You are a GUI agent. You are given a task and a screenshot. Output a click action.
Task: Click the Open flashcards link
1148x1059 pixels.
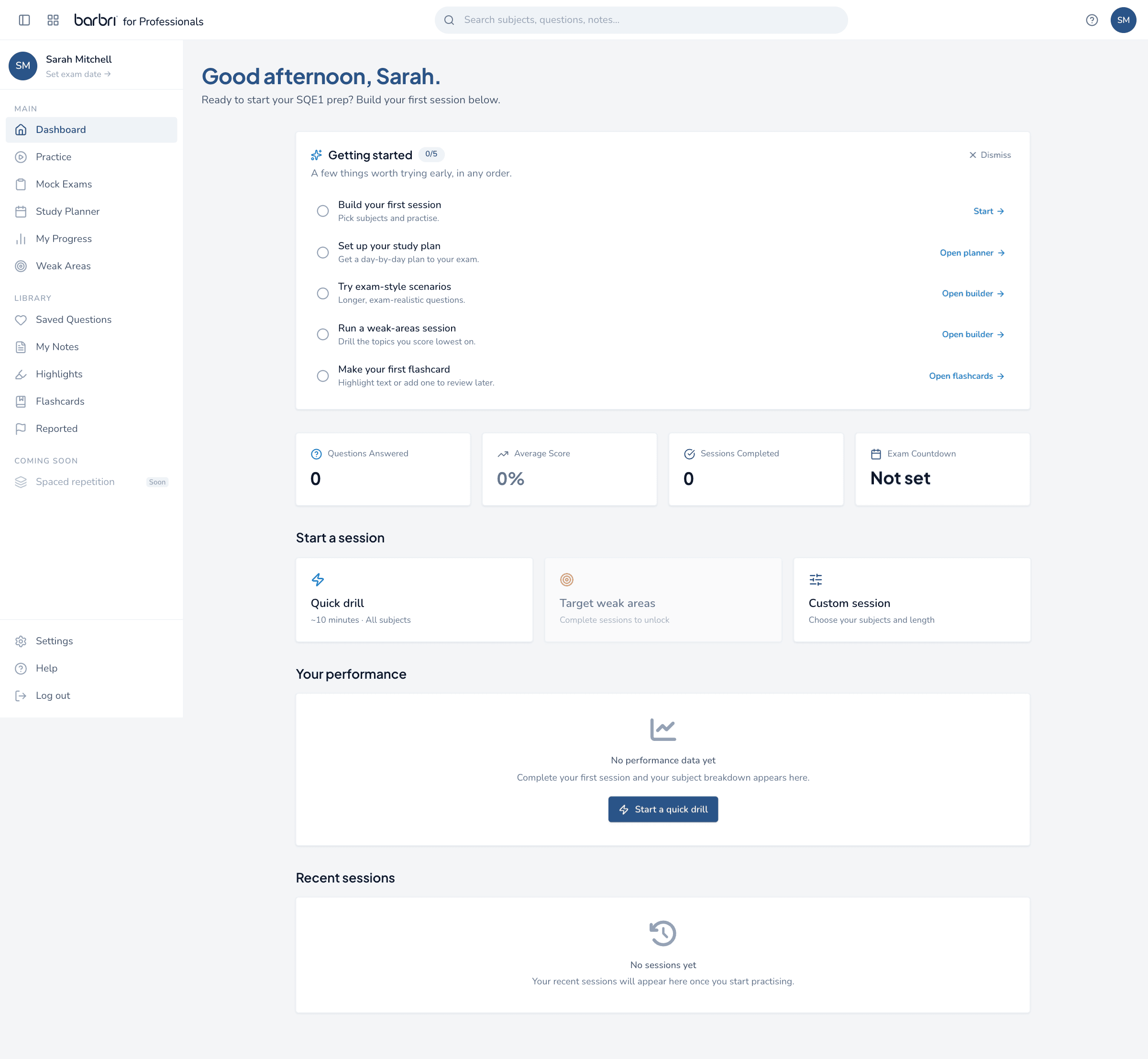click(966, 376)
